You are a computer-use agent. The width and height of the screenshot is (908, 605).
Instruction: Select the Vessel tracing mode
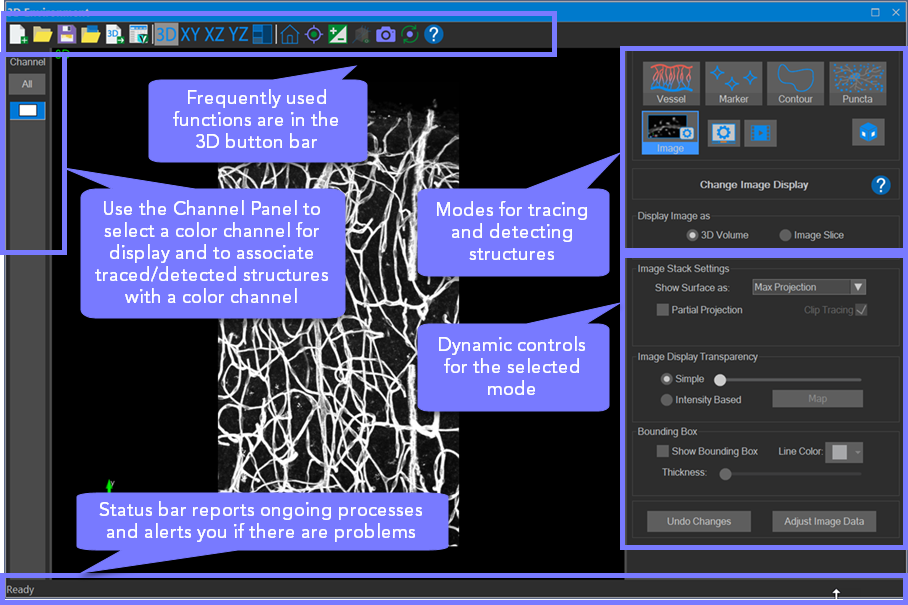coord(671,83)
